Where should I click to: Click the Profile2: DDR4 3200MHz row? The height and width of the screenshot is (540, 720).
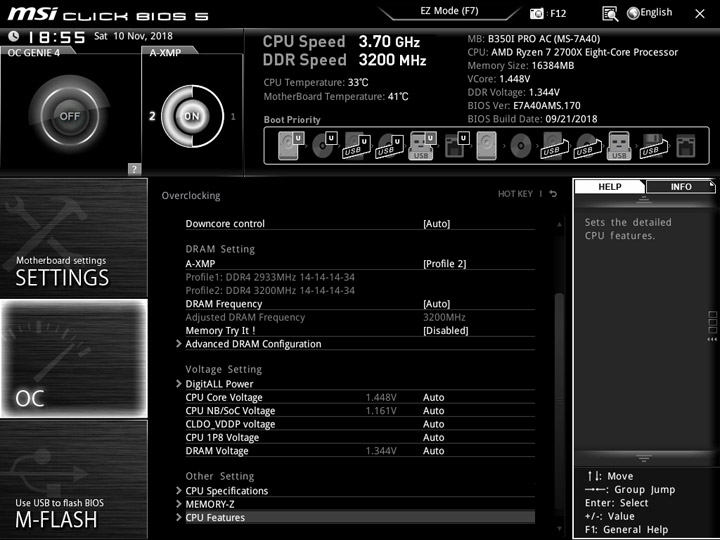pyautogui.click(x=270, y=290)
